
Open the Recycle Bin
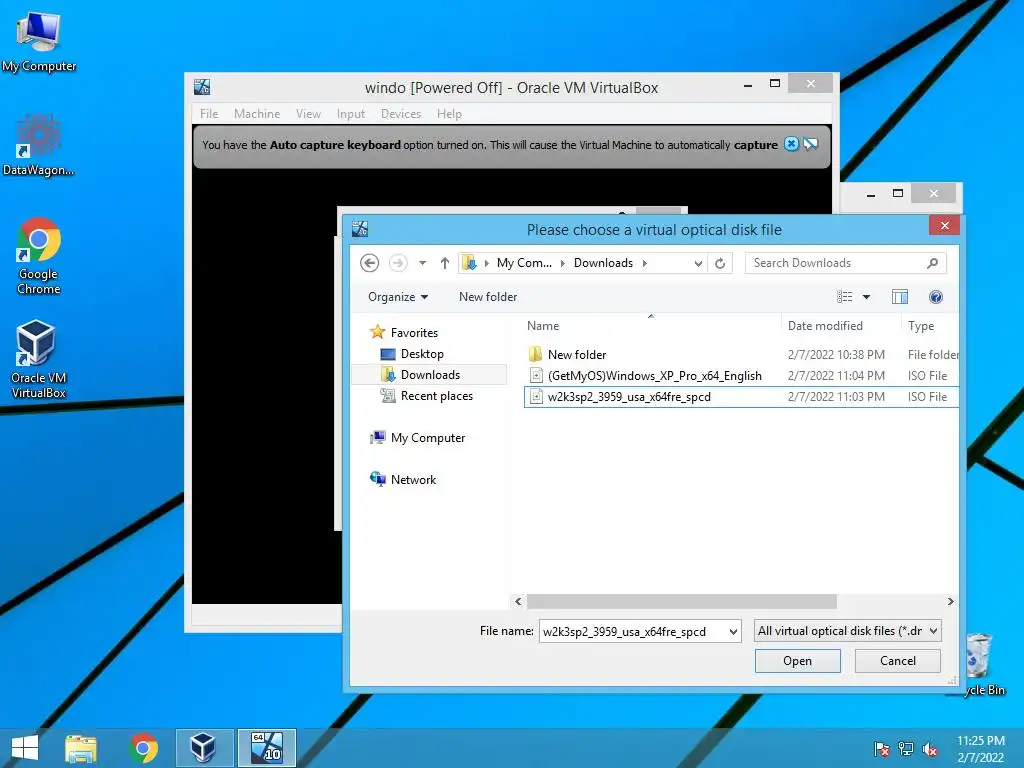tap(978, 663)
